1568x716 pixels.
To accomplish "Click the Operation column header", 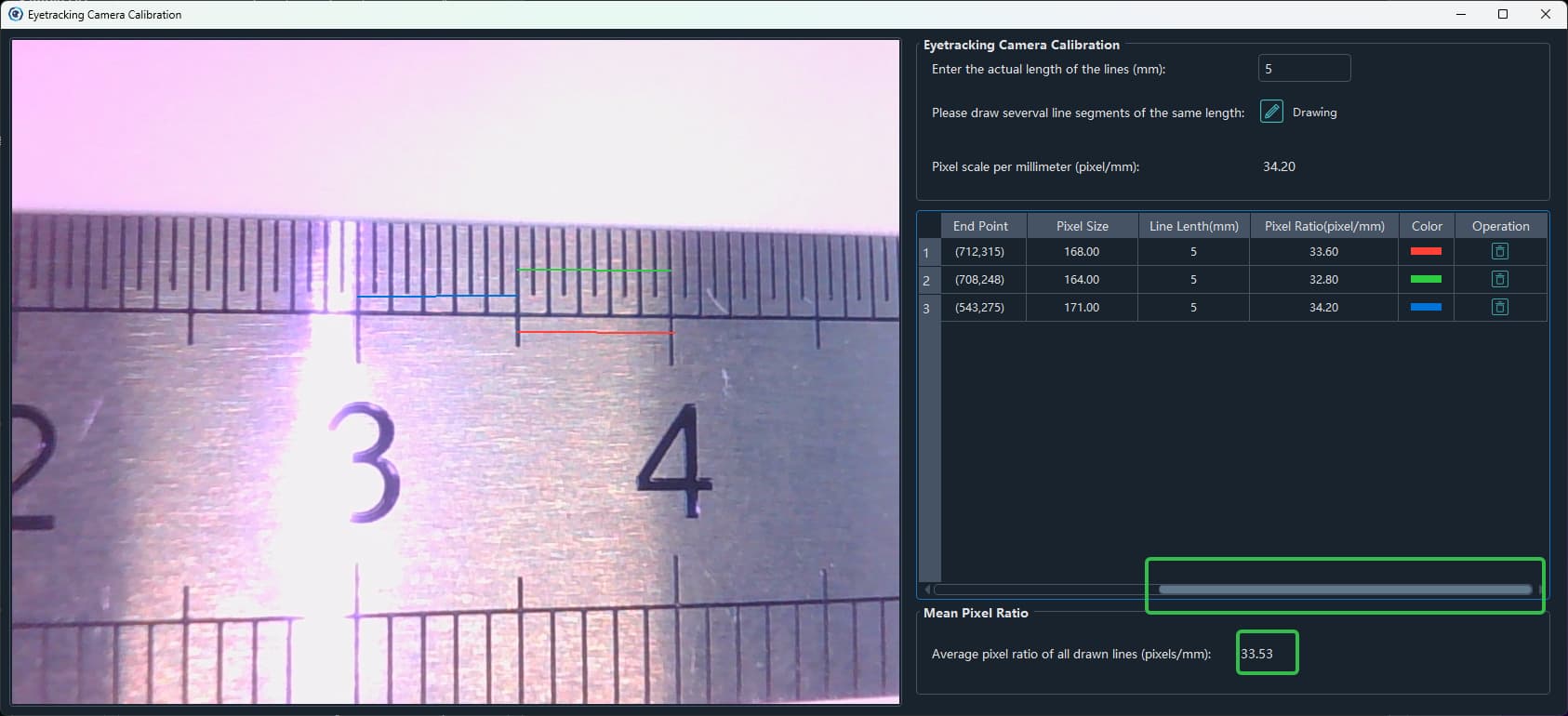I will [1500, 226].
